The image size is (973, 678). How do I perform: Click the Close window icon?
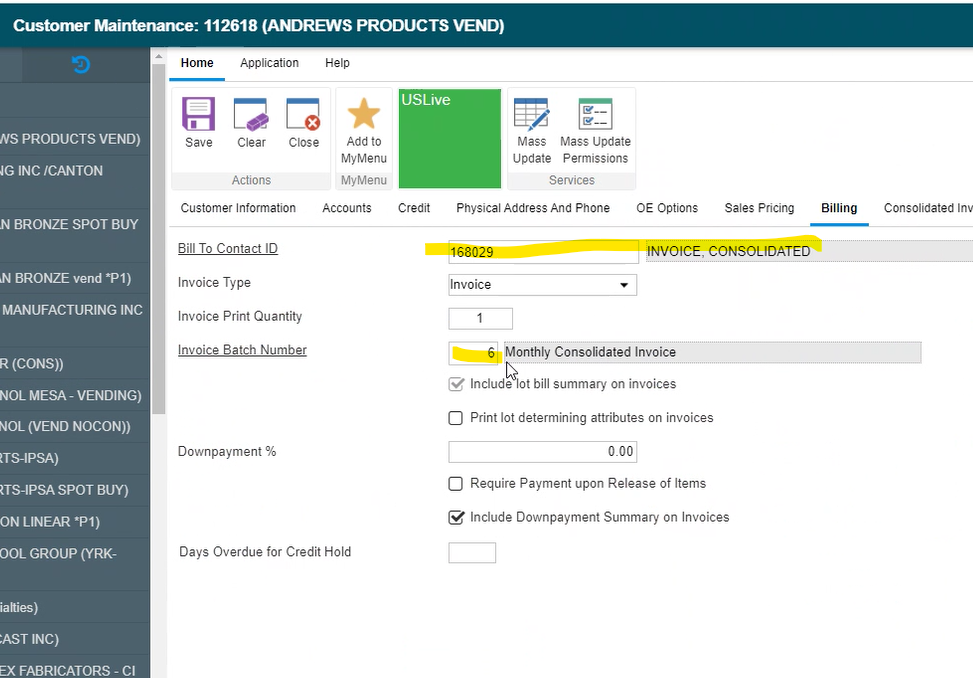click(303, 115)
